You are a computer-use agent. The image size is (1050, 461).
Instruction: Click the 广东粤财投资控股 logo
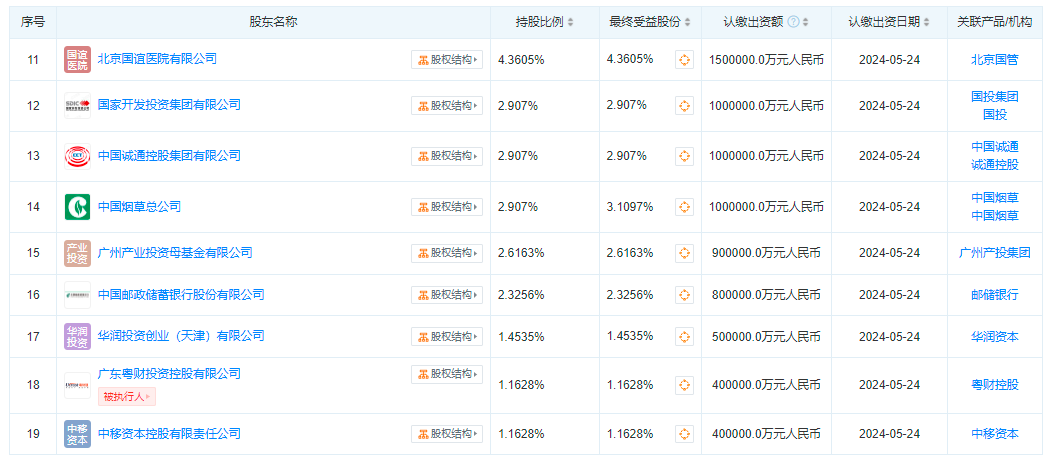[x=77, y=385]
